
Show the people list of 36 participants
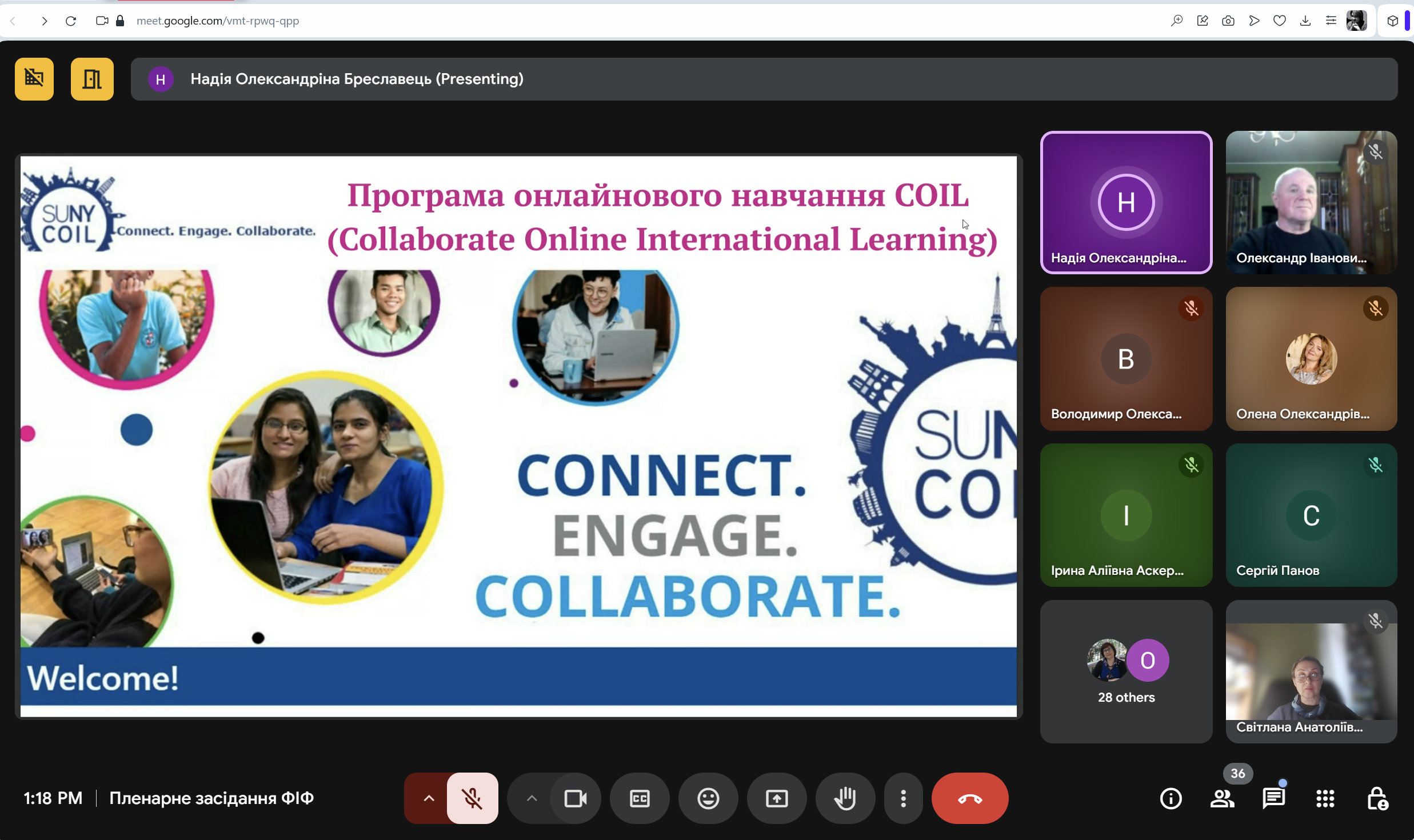(x=1222, y=798)
